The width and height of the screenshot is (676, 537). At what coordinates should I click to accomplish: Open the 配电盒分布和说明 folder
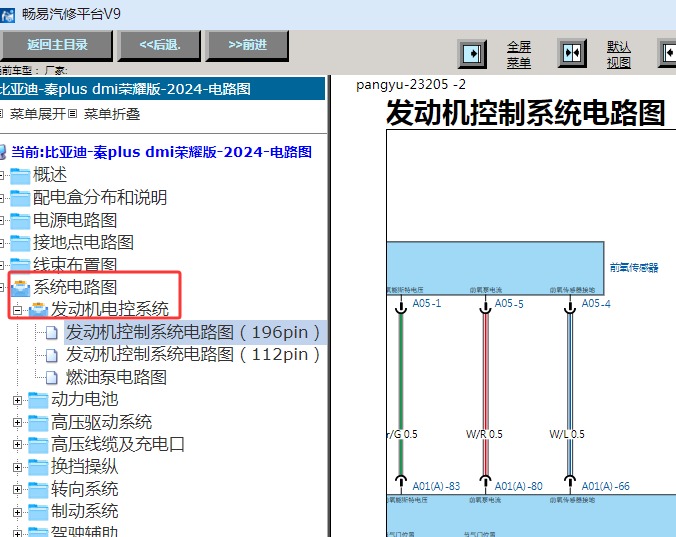[x=100, y=197]
